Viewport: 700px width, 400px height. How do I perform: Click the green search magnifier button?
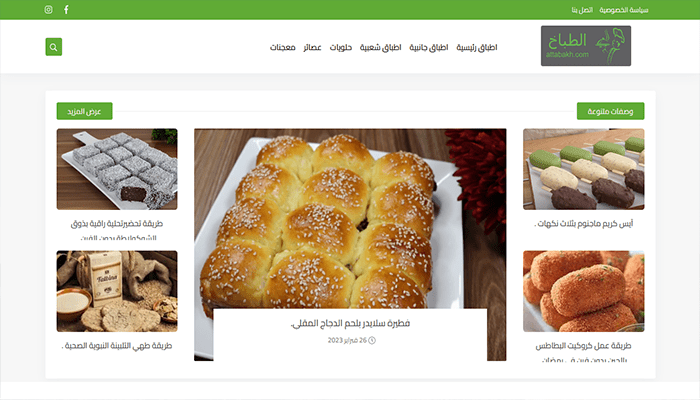54,47
